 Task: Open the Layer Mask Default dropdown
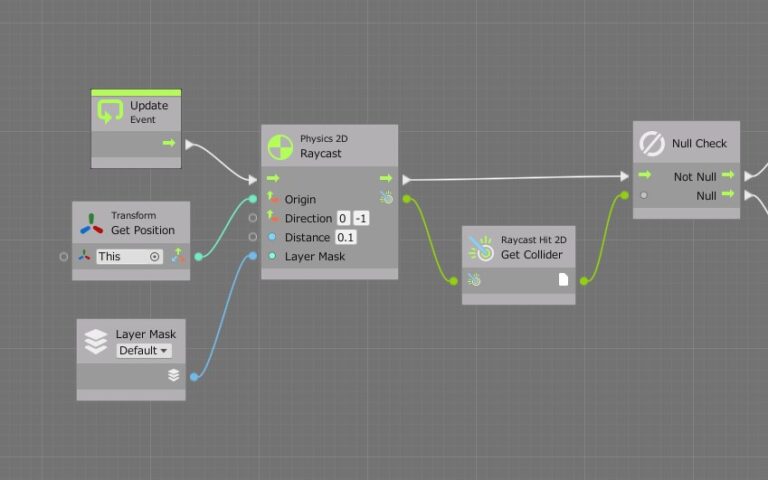[144, 351]
